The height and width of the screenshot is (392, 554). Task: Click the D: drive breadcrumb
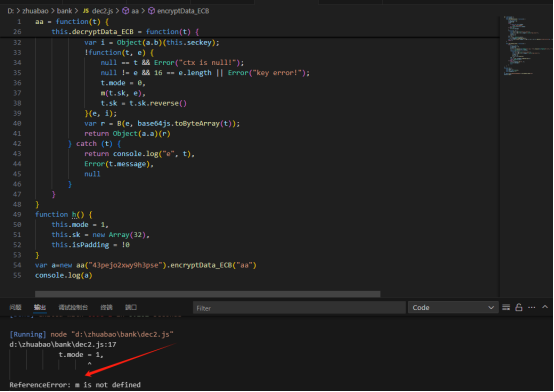(x=11, y=11)
